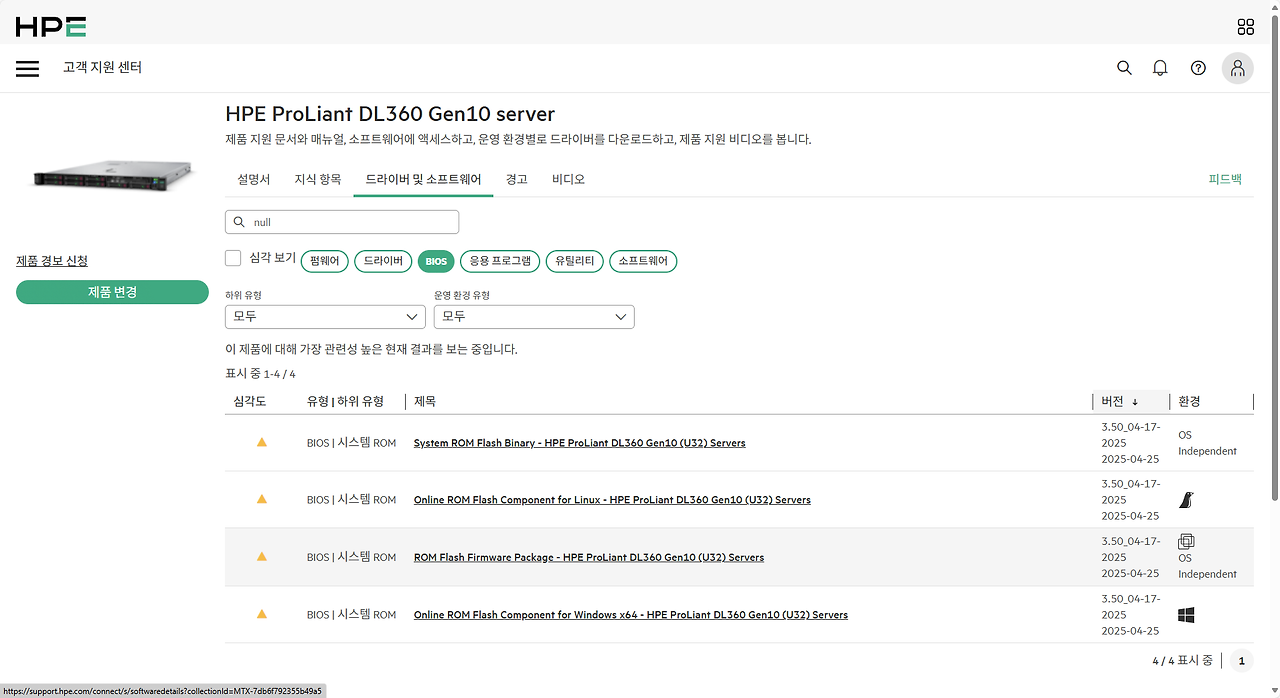Image resolution: width=1280 pixels, height=698 pixels.
Task: Click the 제품 변경 button
Action: pyautogui.click(x=112, y=290)
